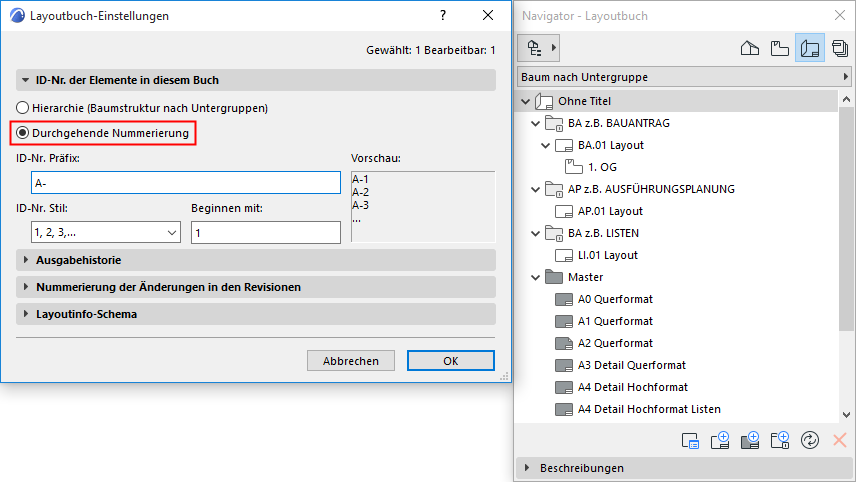This screenshot has width=856, height=482.
Task: Open the Publisher Sets icon
Action: (838, 47)
